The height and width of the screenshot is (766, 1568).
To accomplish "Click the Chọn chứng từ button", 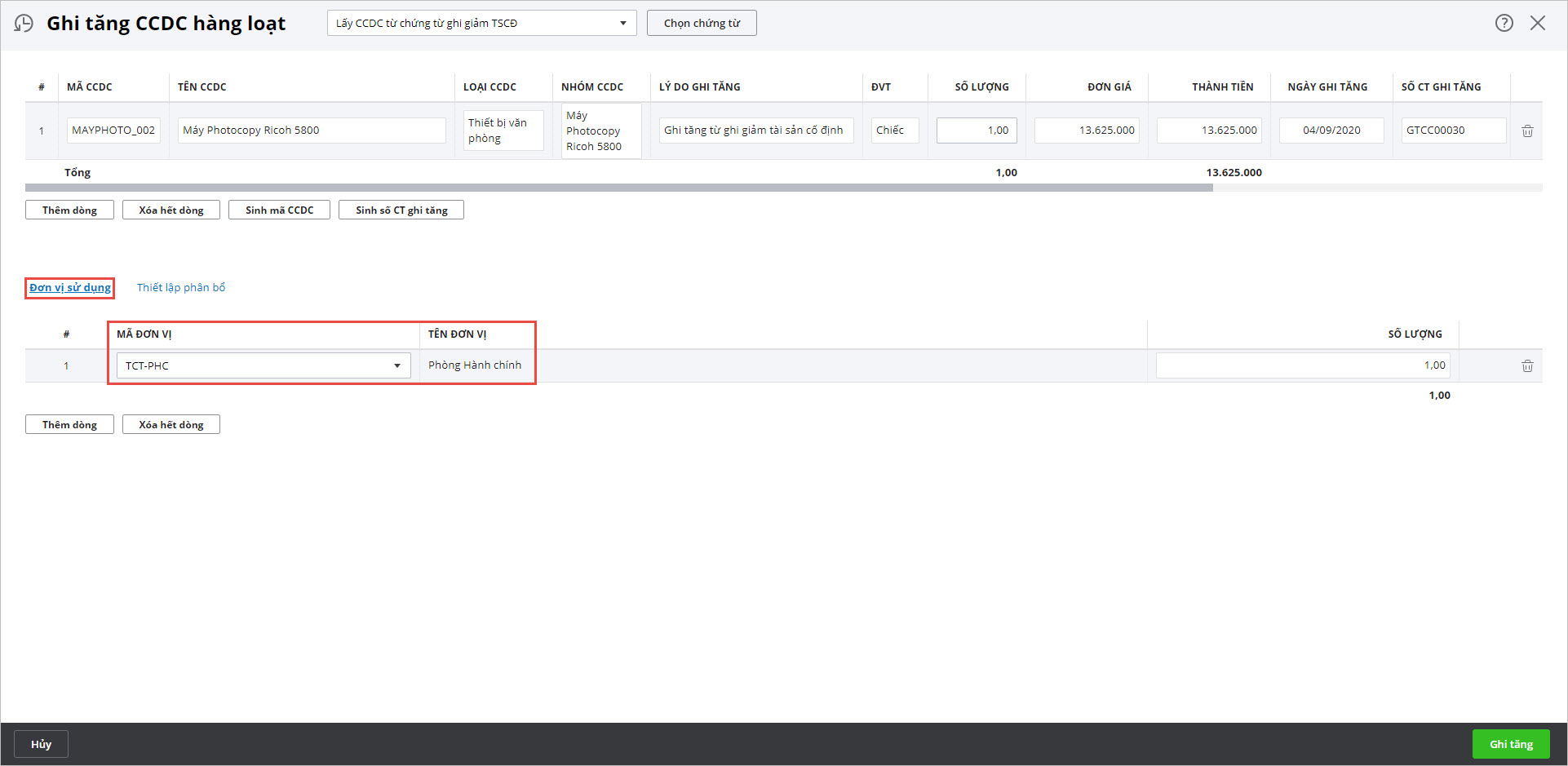I will click(702, 23).
